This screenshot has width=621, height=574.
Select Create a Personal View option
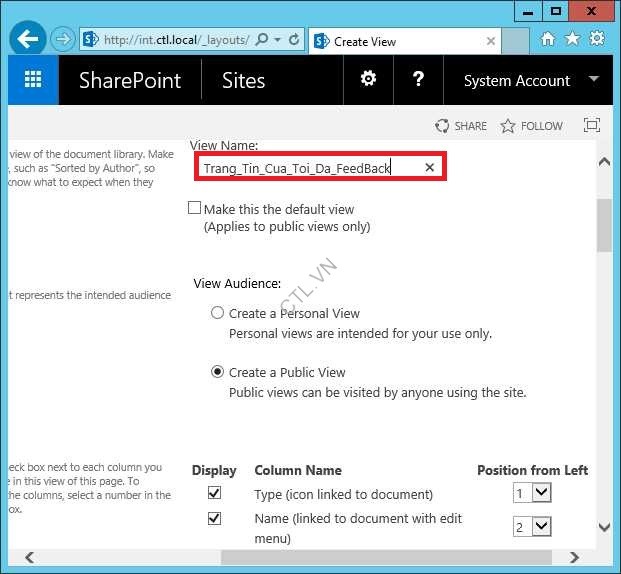click(217, 313)
